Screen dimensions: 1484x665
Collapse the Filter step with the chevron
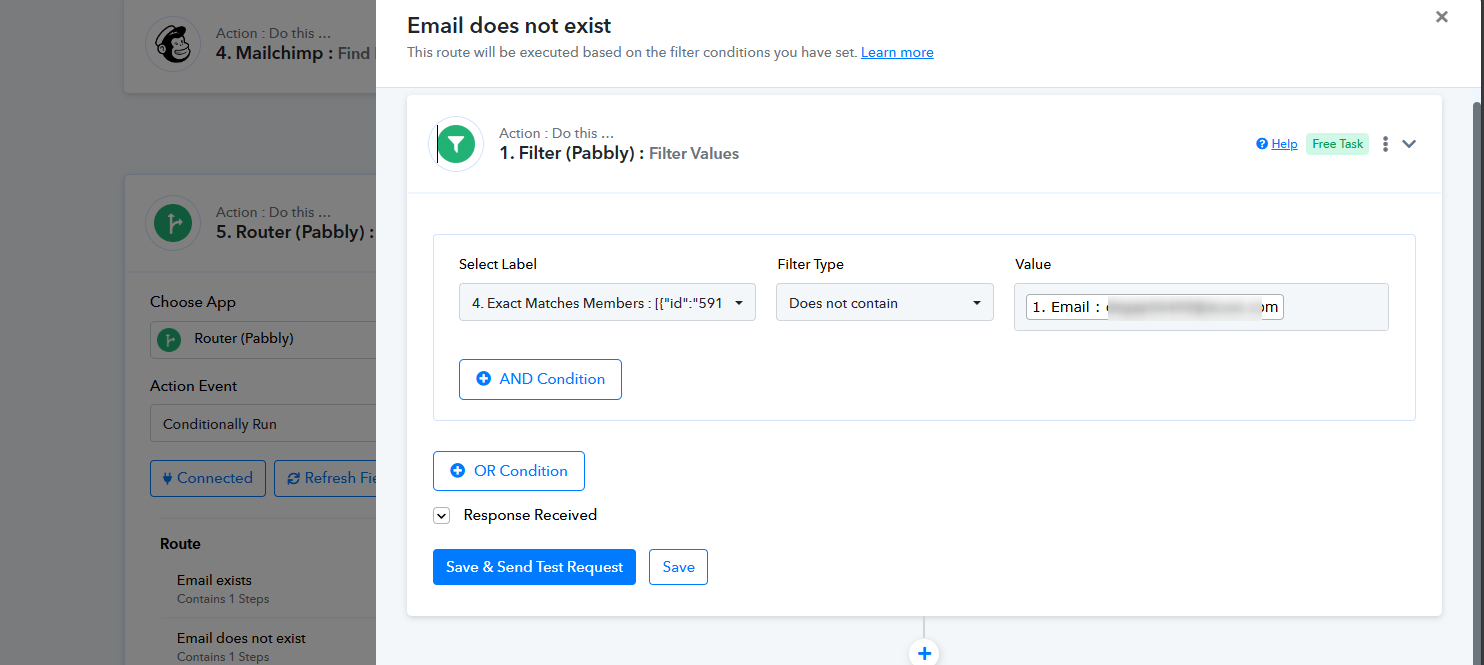pos(1409,144)
